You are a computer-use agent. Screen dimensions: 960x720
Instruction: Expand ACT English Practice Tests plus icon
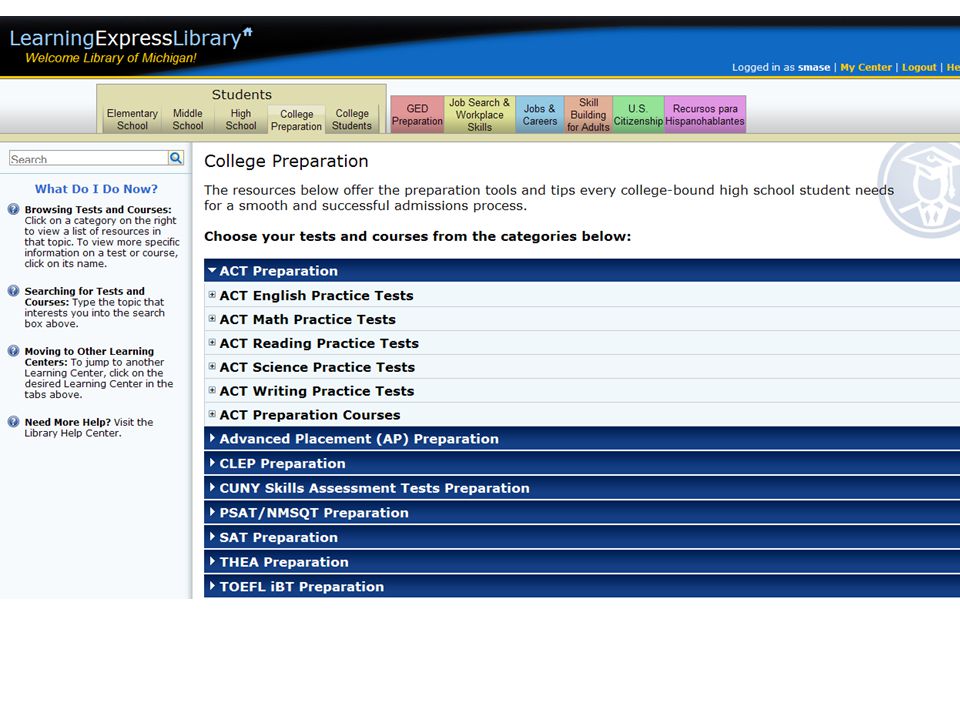click(x=212, y=295)
